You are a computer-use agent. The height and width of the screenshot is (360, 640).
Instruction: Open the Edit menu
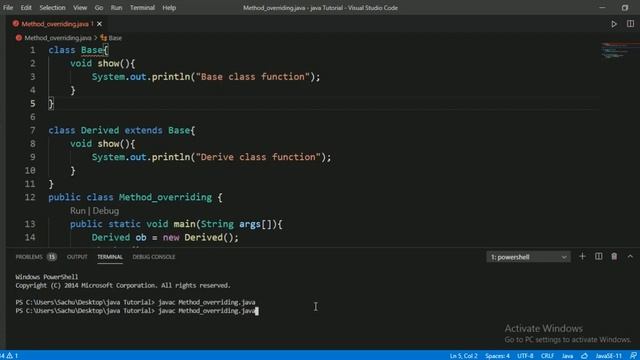(26, 8)
